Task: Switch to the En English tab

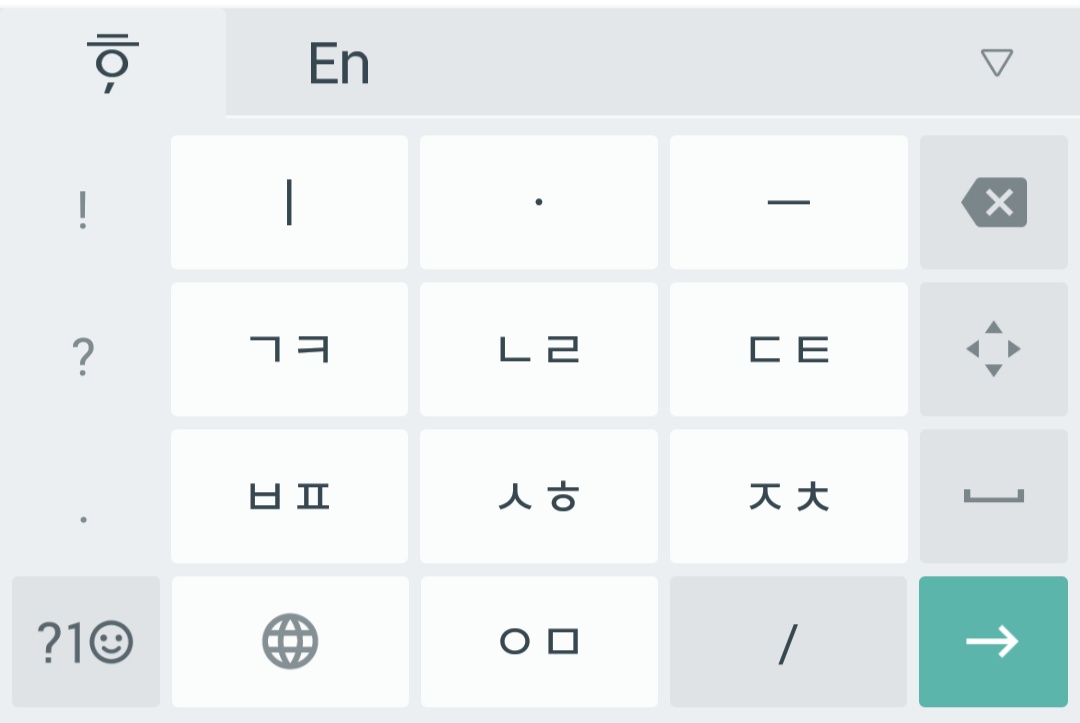Action: click(339, 63)
